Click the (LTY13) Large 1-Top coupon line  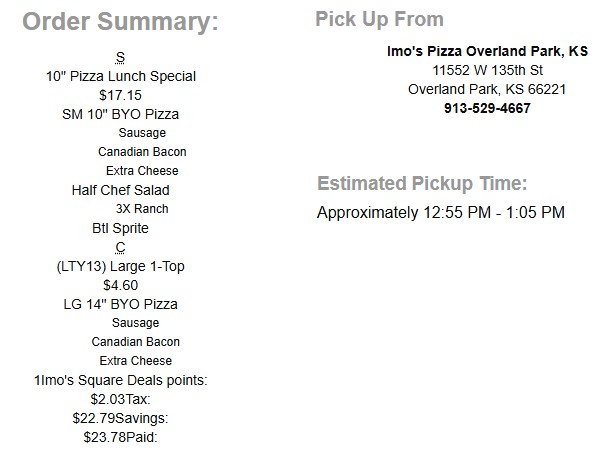(120, 266)
